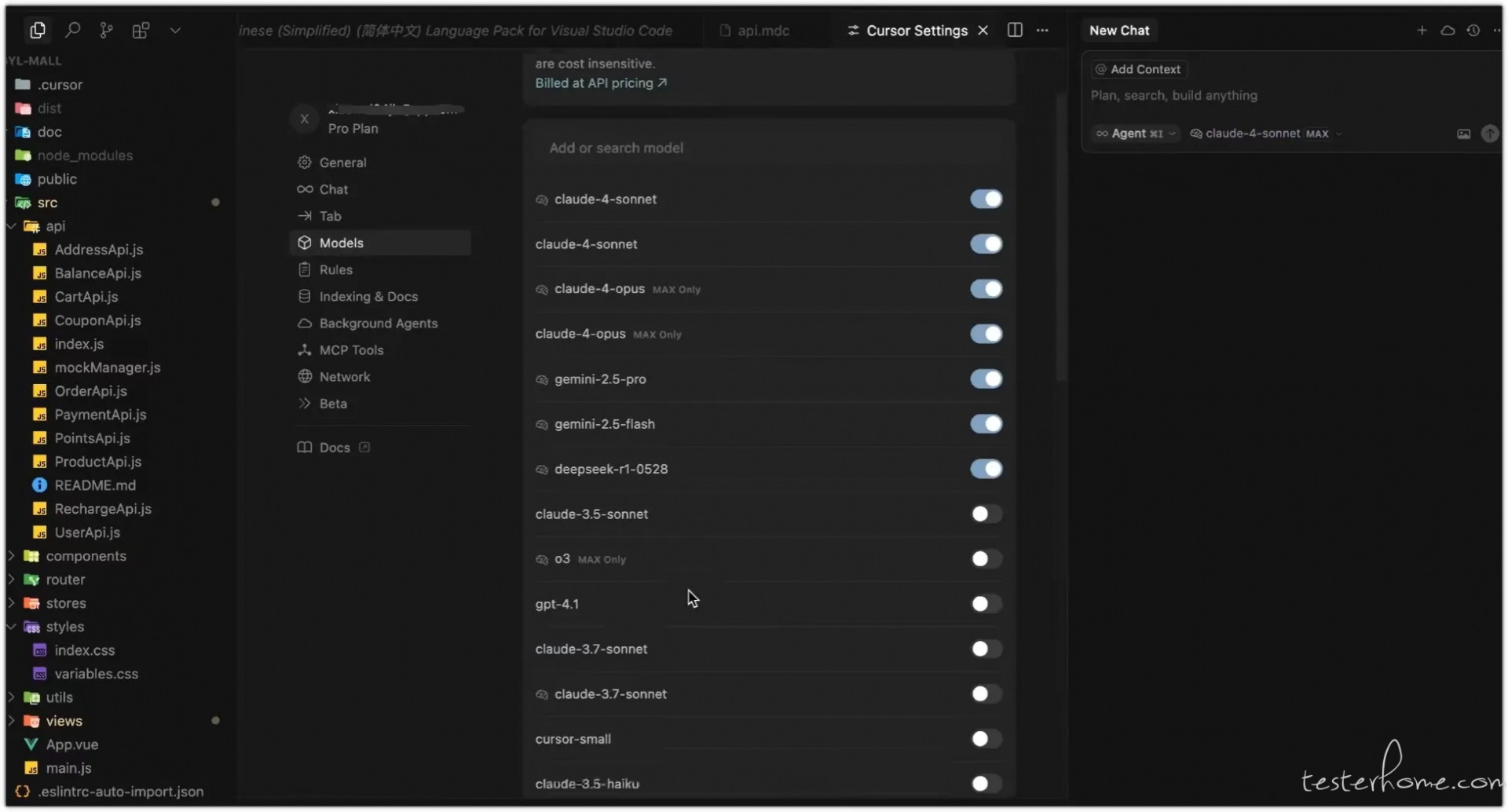Open Indexing & Docs settings
This screenshot has width=1508, height=812.
point(380,296)
